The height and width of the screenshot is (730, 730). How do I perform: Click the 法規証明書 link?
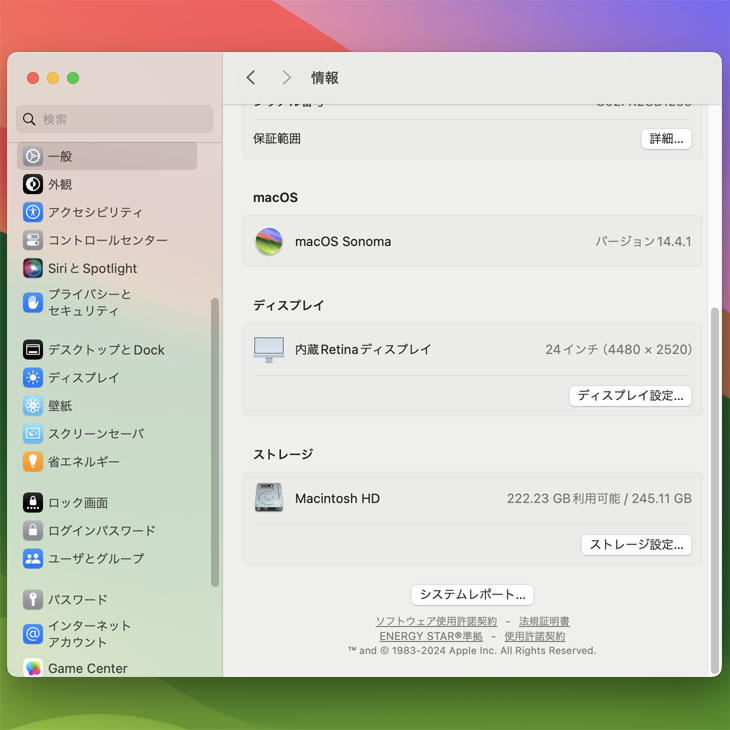click(544, 622)
